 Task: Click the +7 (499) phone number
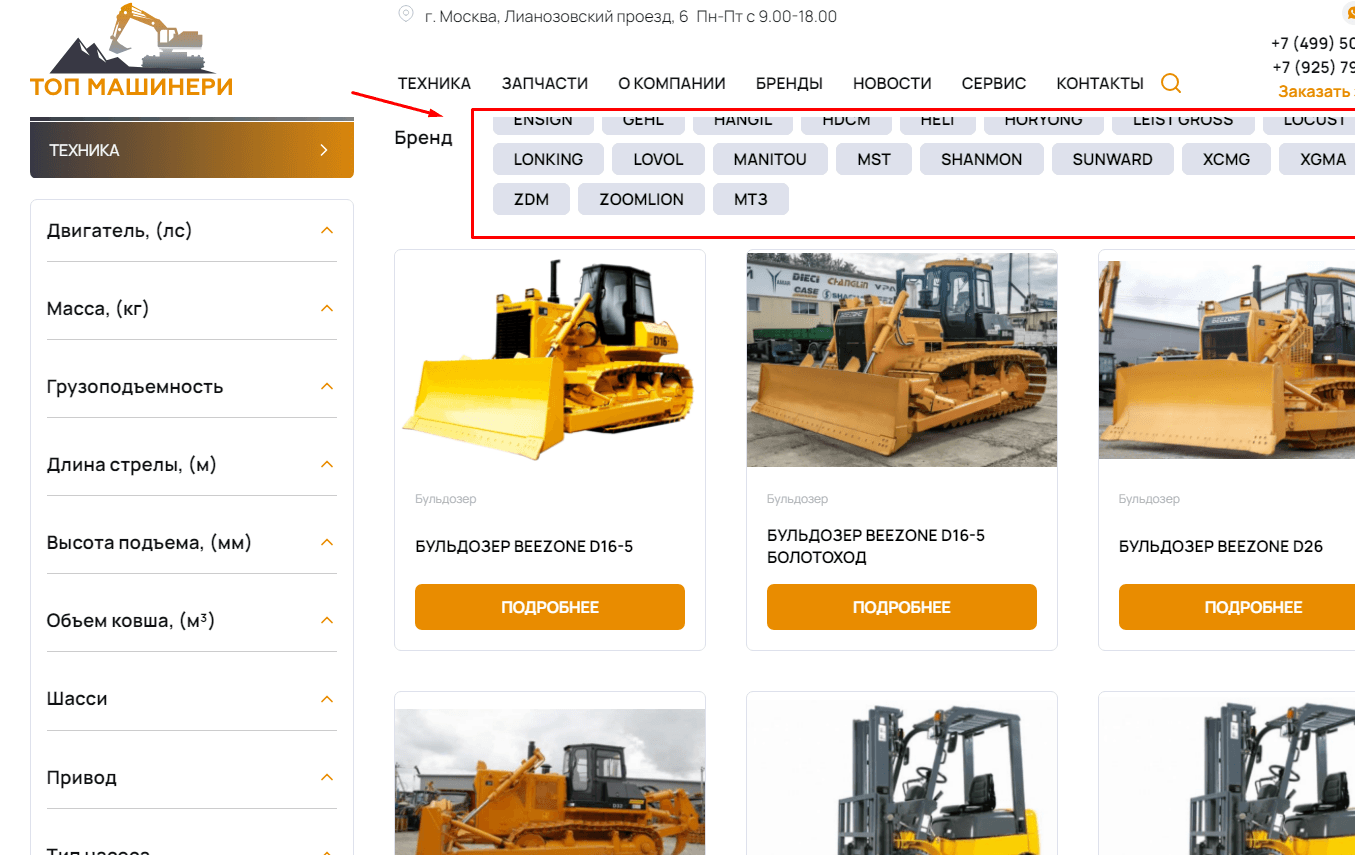(x=1313, y=43)
